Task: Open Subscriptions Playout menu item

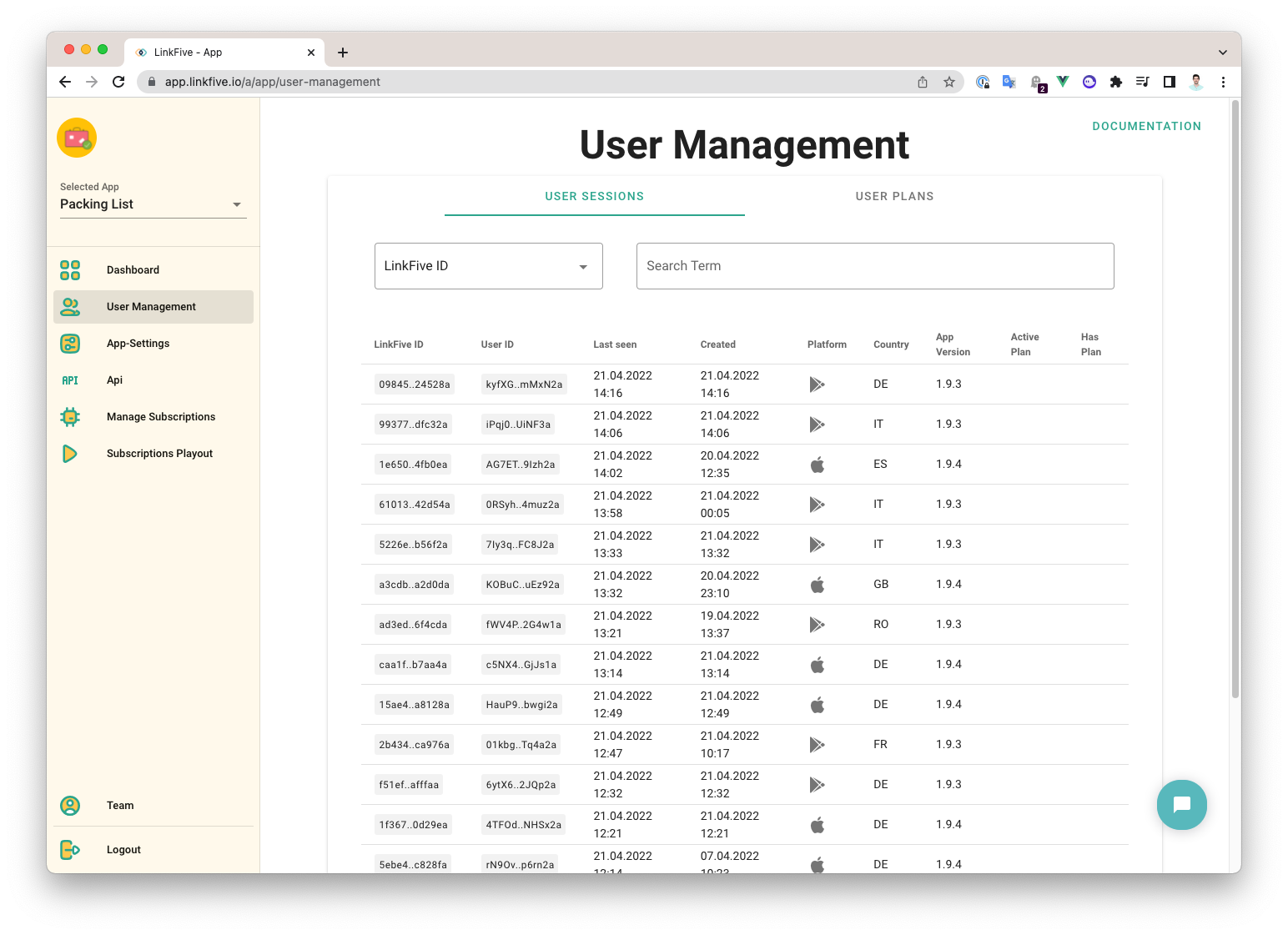Action: [153, 454]
